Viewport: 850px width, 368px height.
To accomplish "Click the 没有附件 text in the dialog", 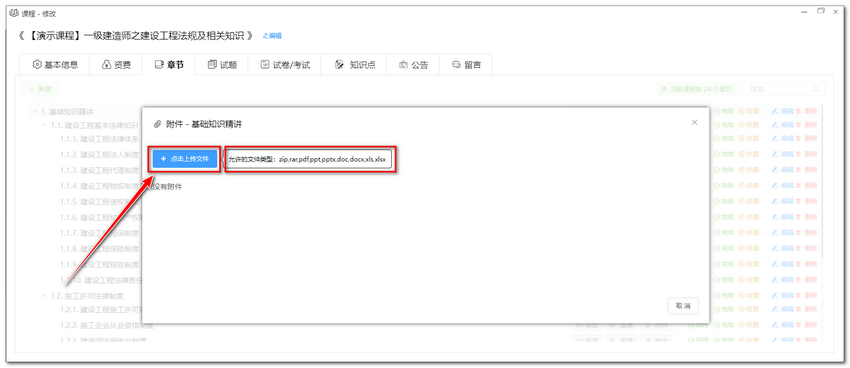I will (x=168, y=186).
